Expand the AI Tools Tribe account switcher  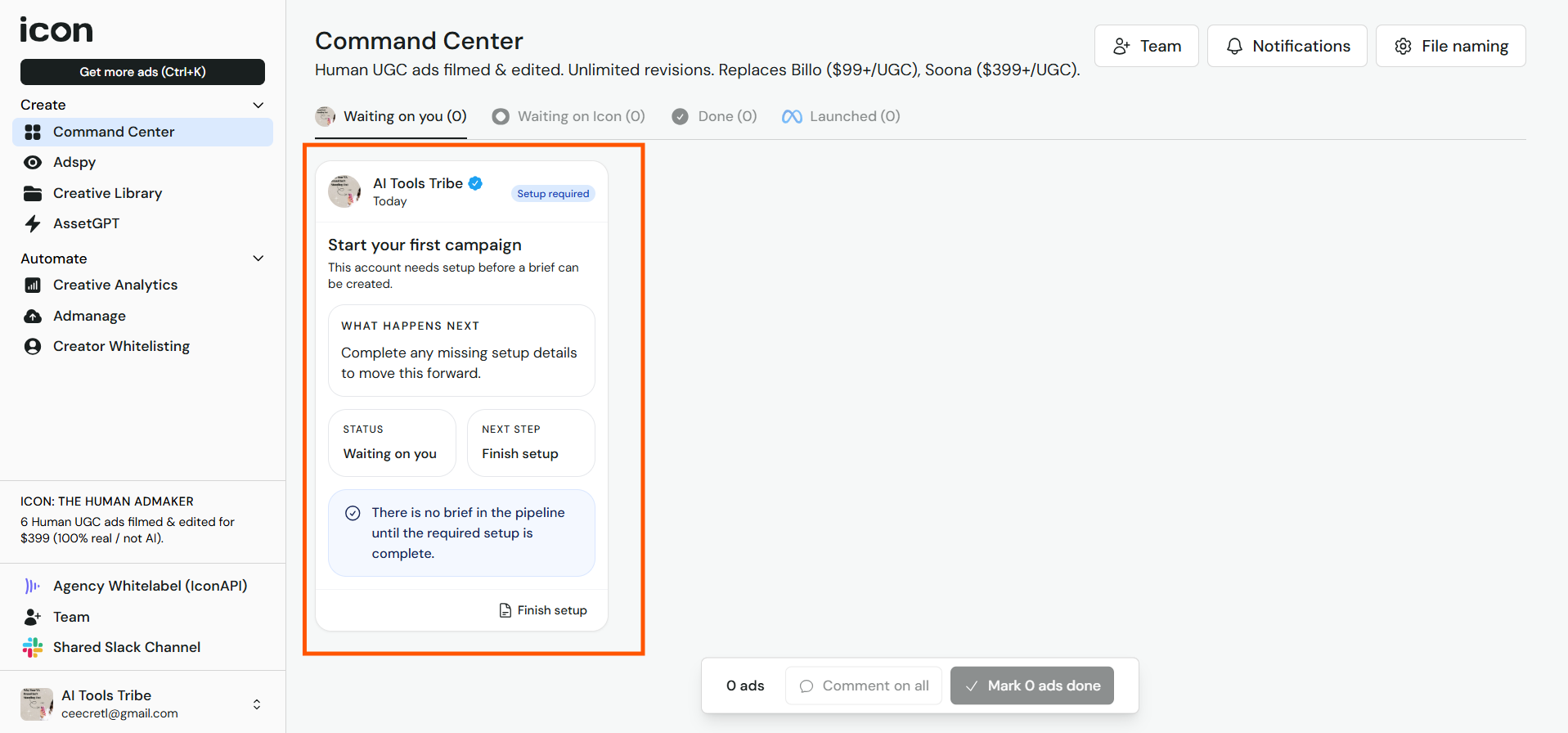257,704
